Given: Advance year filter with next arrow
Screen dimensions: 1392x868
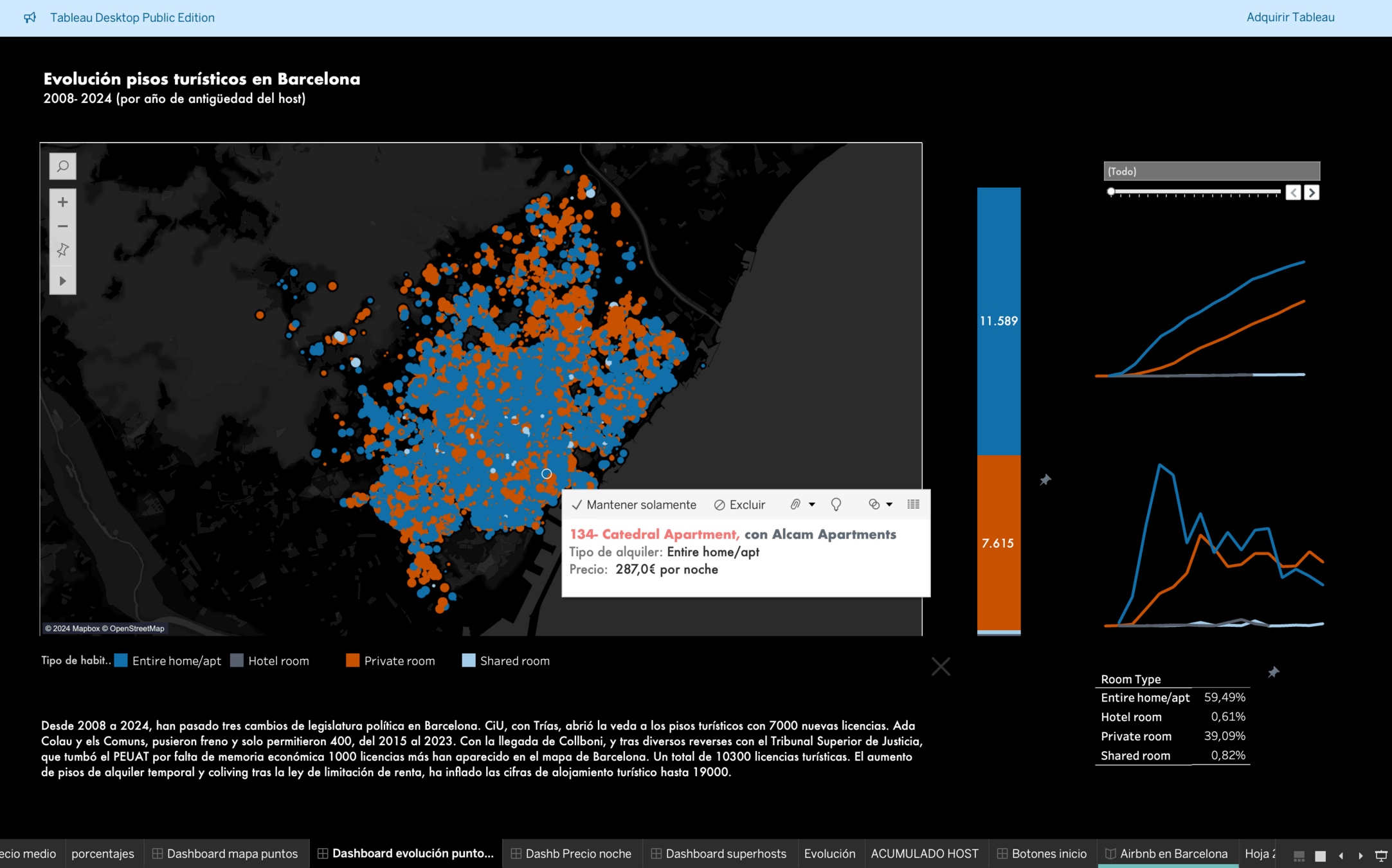Looking at the screenshot, I should point(1312,193).
